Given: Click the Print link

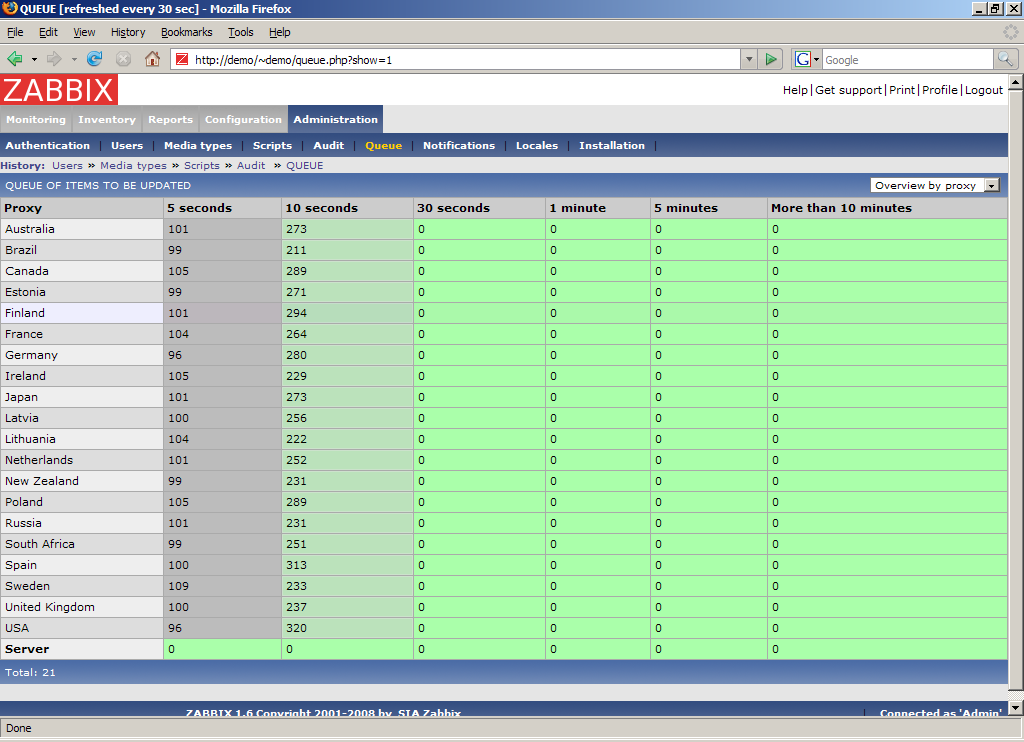Looking at the screenshot, I should pyautogui.click(x=902, y=90).
